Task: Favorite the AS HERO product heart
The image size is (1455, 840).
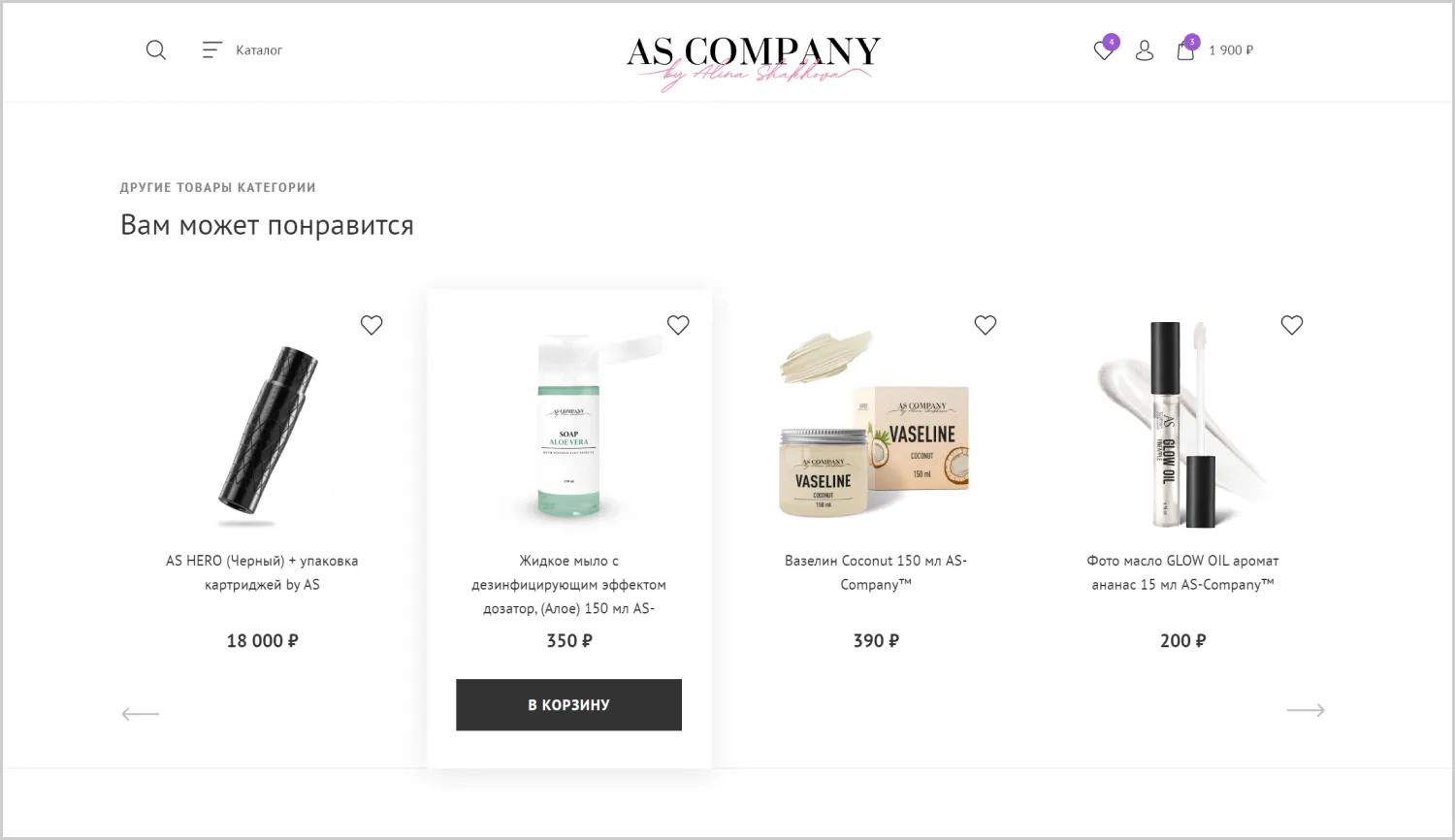Action: click(372, 325)
